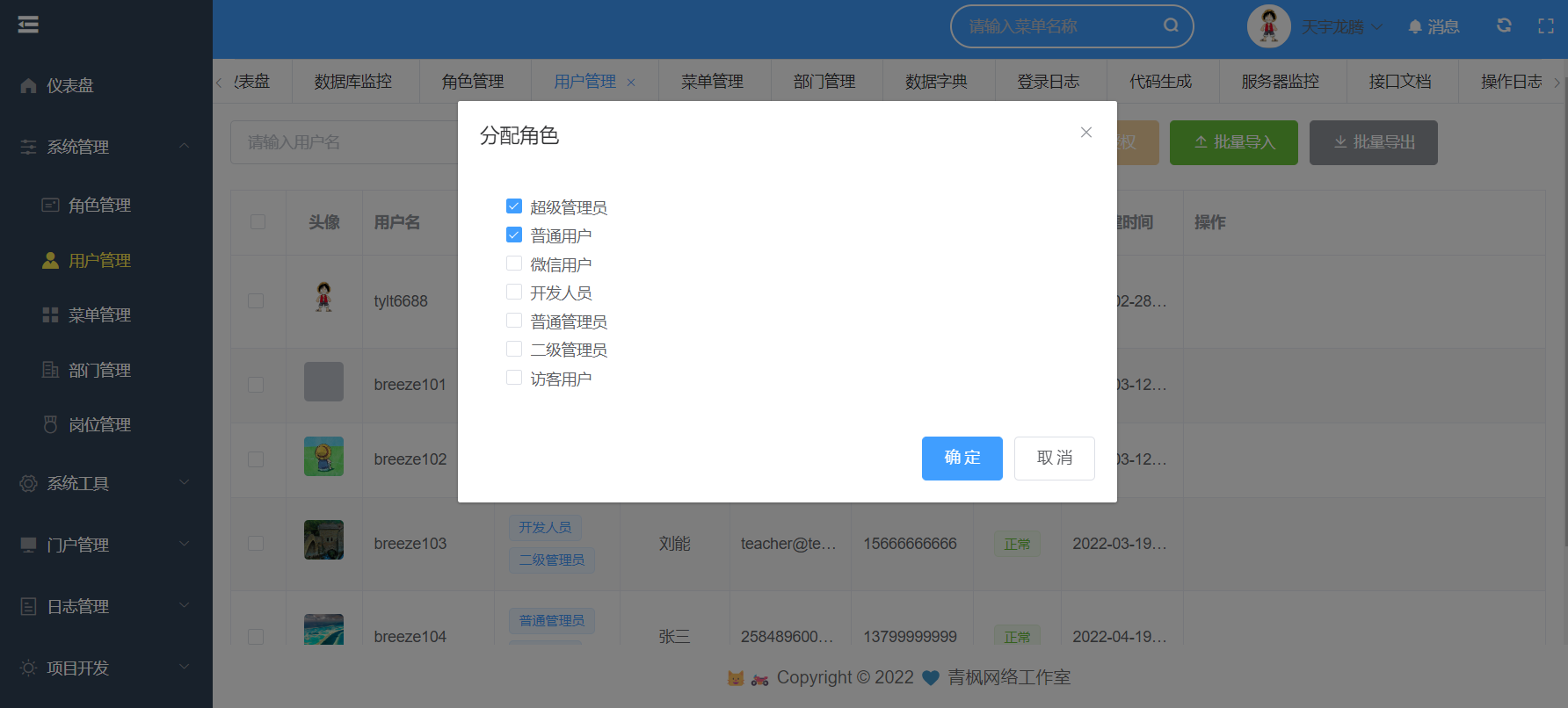The width and height of the screenshot is (1568, 708).
Task: Enable the 访客用户 role checkbox
Action: pyautogui.click(x=514, y=378)
